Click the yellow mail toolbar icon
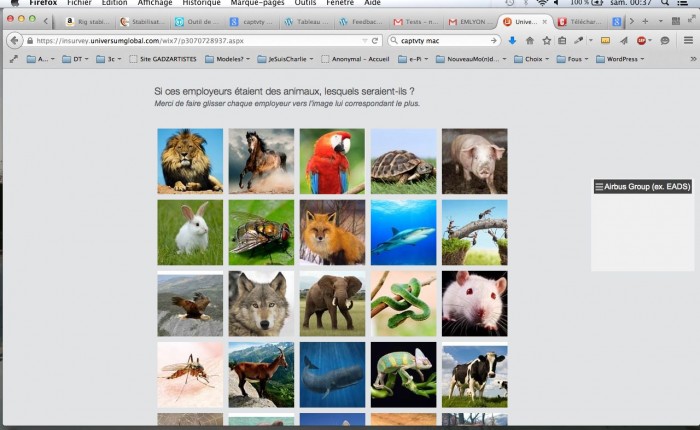The width and height of the screenshot is (700, 430). point(605,41)
